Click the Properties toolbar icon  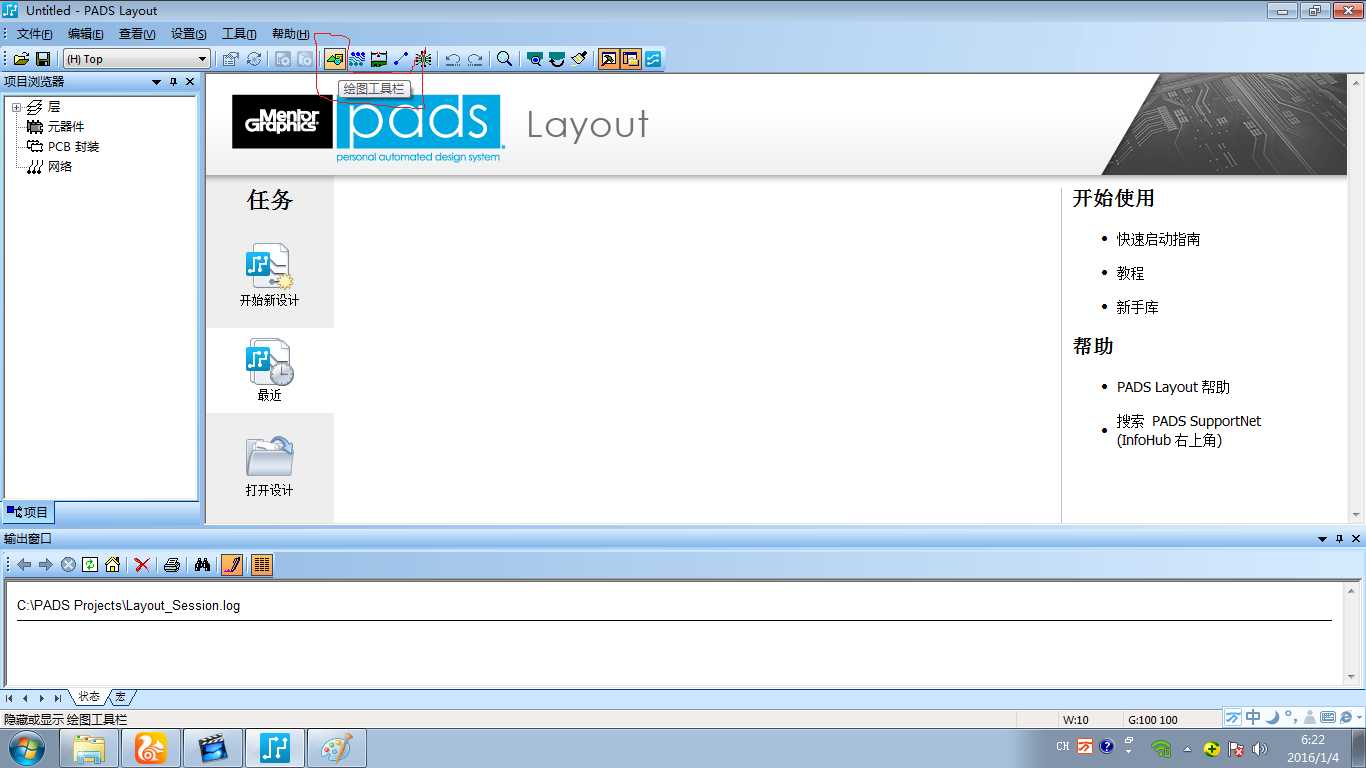(x=231, y=59)
